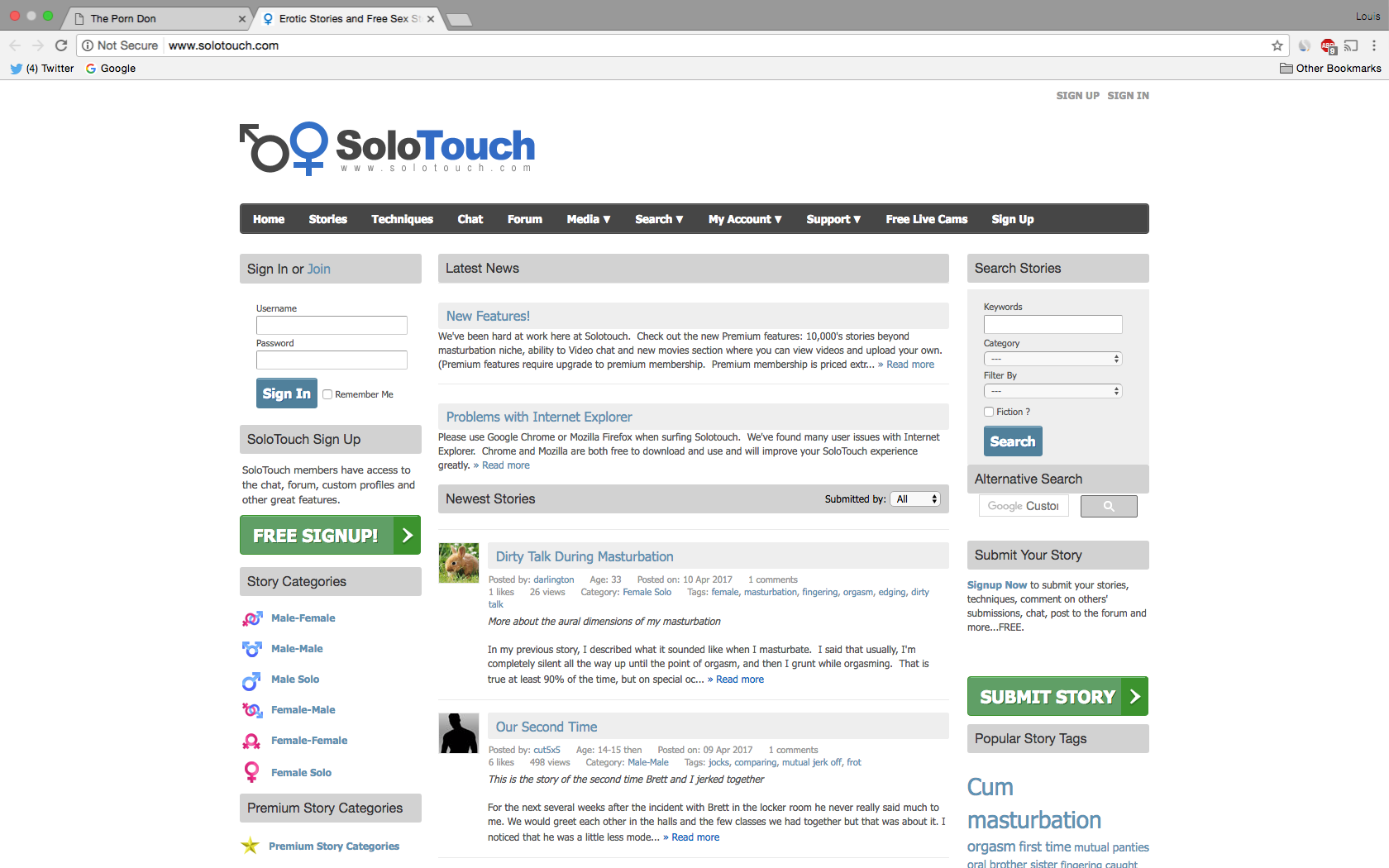Click the browser forward arrow
This screenshot has width=1389, height=868.
pos(37,45)
